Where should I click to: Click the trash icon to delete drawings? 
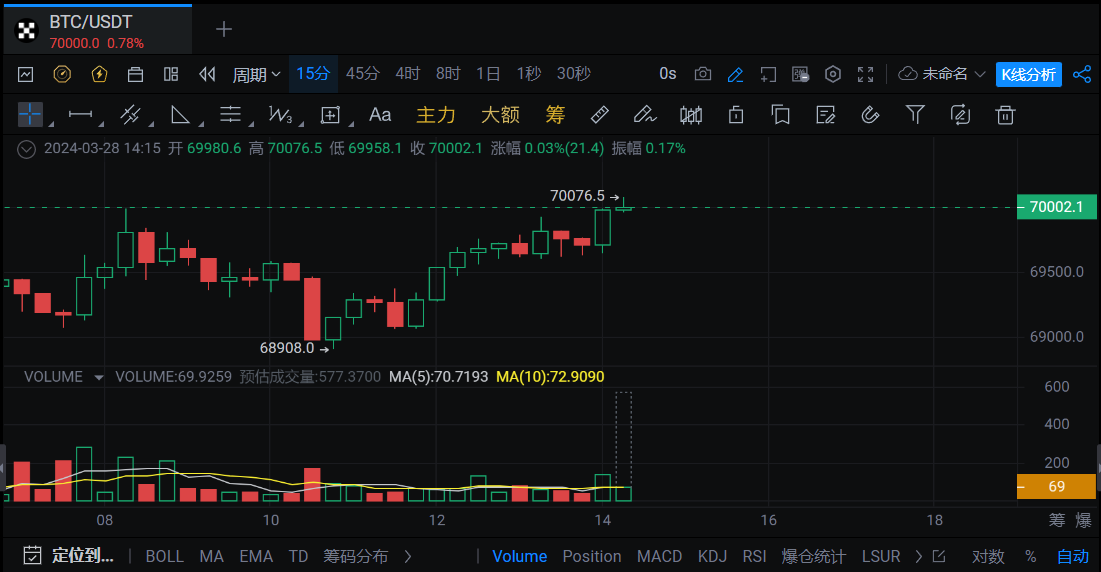tap(1005, 115)
